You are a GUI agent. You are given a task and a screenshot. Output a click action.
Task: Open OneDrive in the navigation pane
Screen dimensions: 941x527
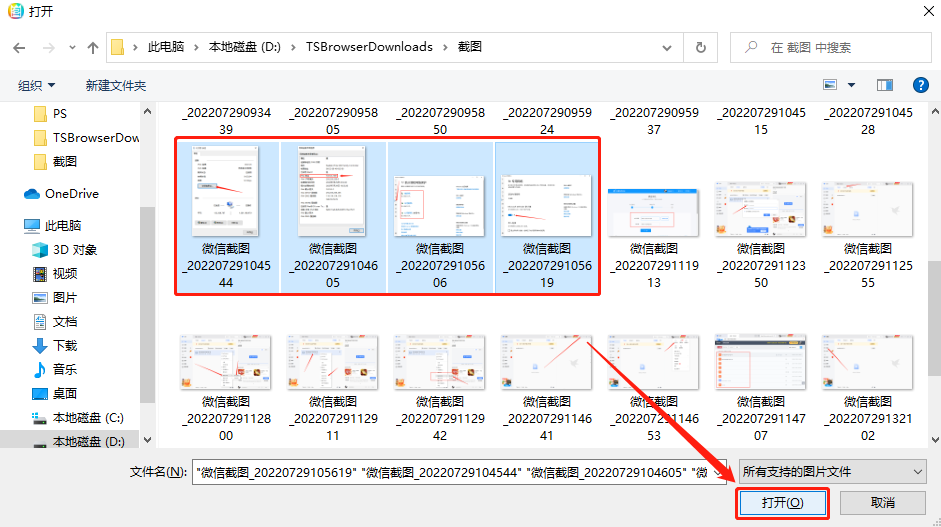point(70,193)
